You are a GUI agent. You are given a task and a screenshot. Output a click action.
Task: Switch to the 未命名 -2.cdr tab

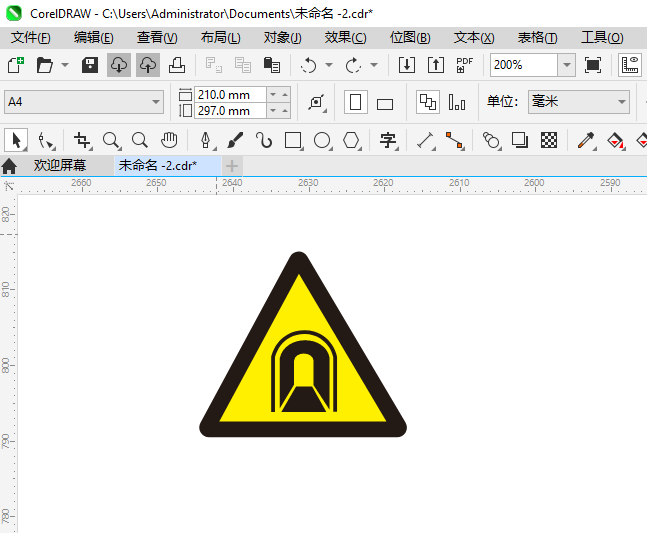tap(168, 165)
